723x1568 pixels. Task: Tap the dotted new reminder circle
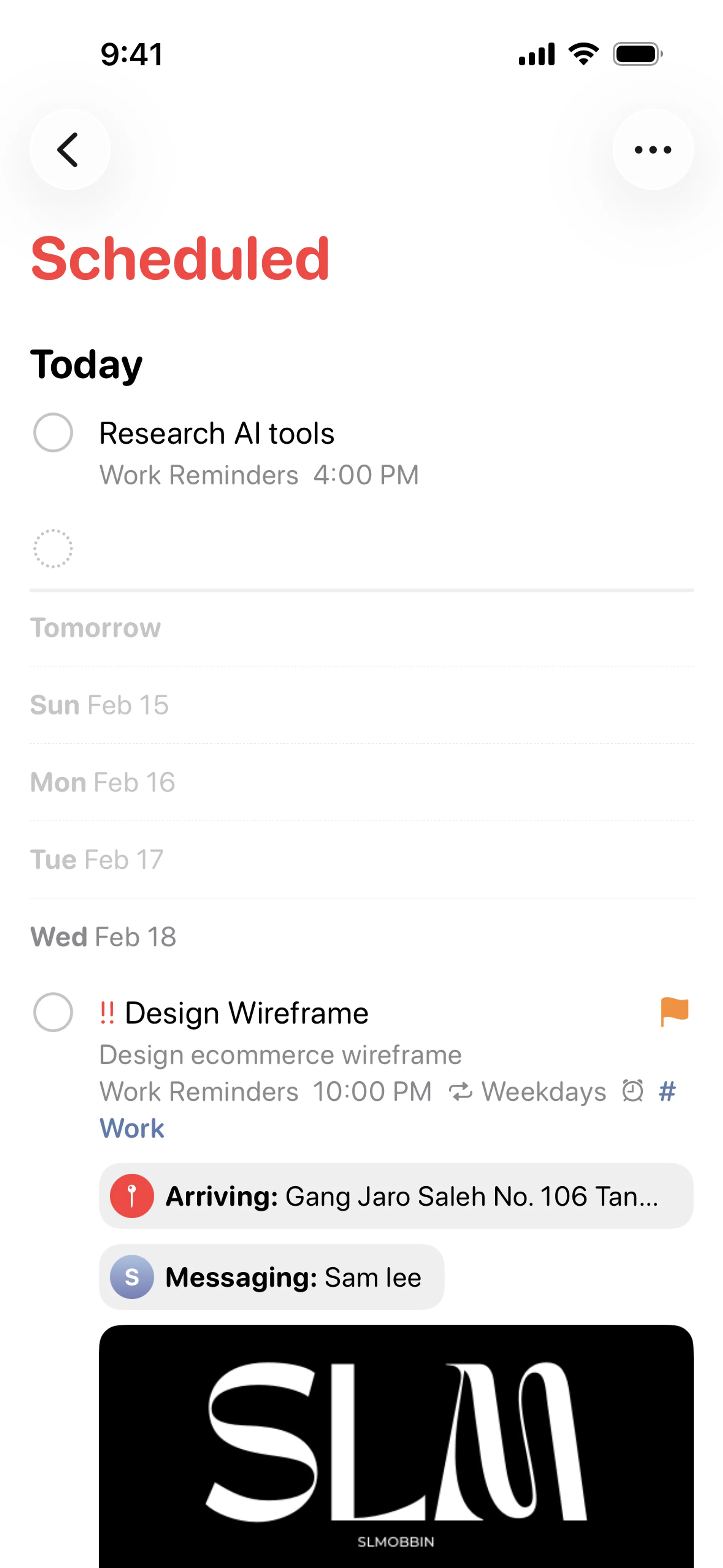[53, 549]
